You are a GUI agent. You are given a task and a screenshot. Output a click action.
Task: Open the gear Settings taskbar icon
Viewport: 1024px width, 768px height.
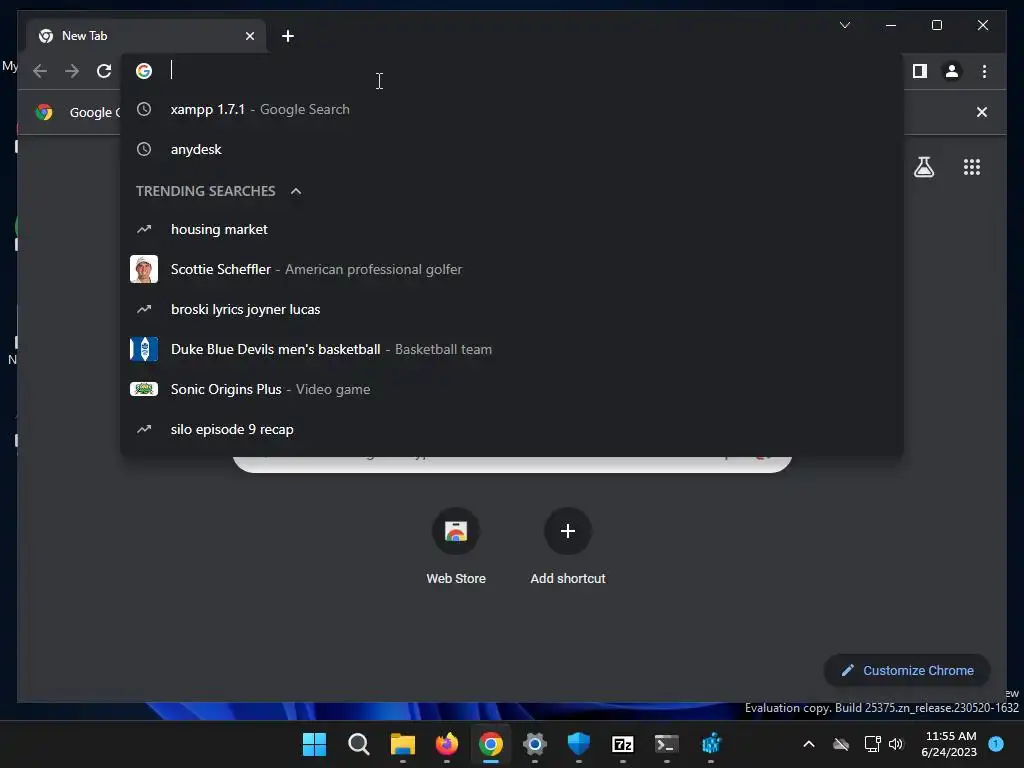535,744
